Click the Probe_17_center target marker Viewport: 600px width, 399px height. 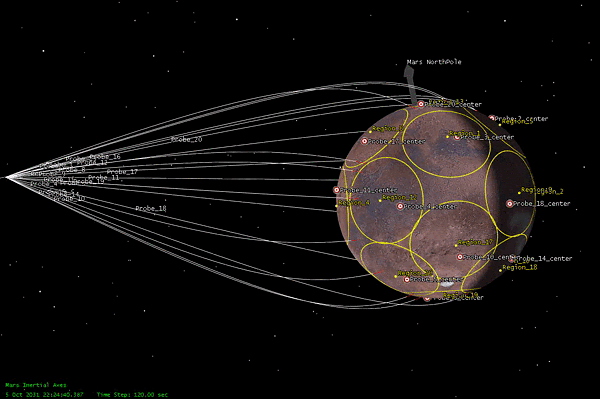tap(365, 141)
